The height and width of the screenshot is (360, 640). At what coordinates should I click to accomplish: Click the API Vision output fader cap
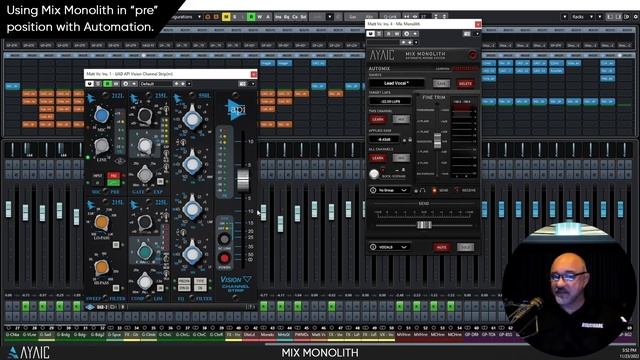[243, 180]
